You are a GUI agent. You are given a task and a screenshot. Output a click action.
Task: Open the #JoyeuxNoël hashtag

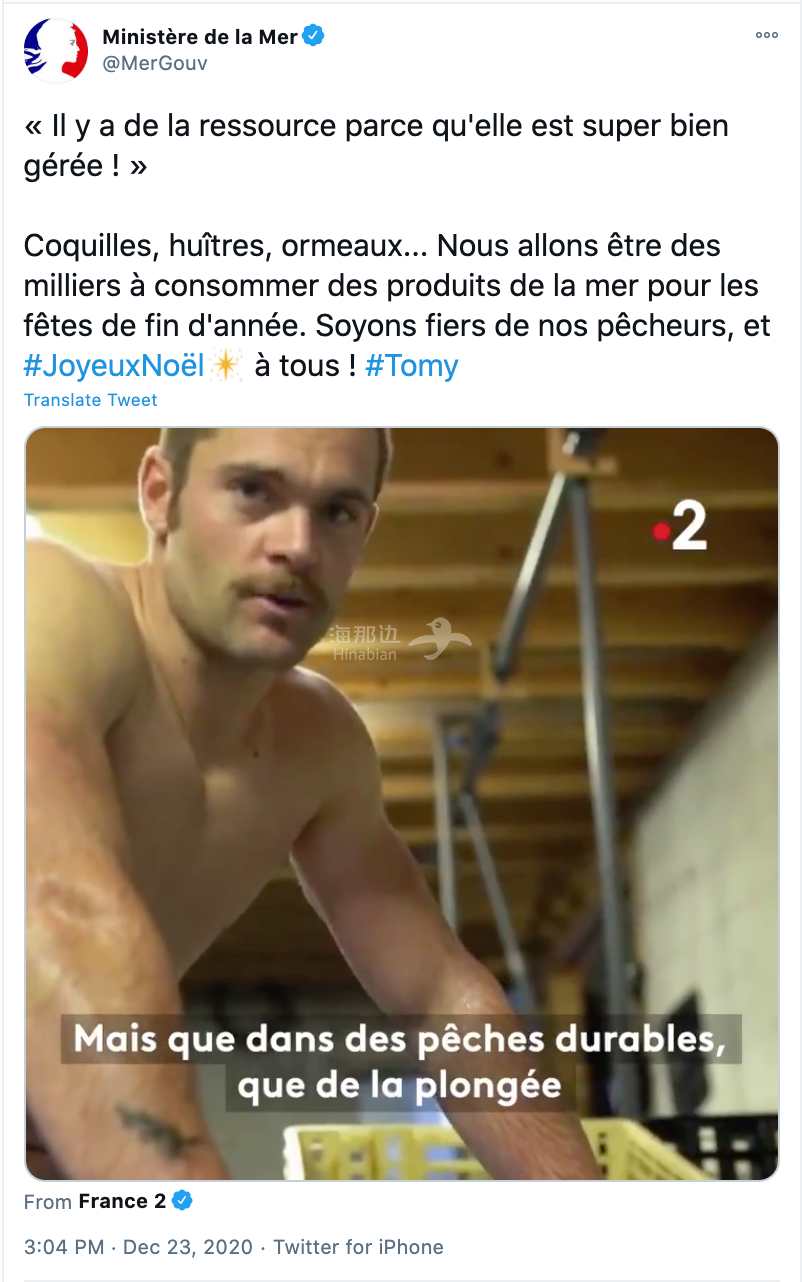pos(114,365)
